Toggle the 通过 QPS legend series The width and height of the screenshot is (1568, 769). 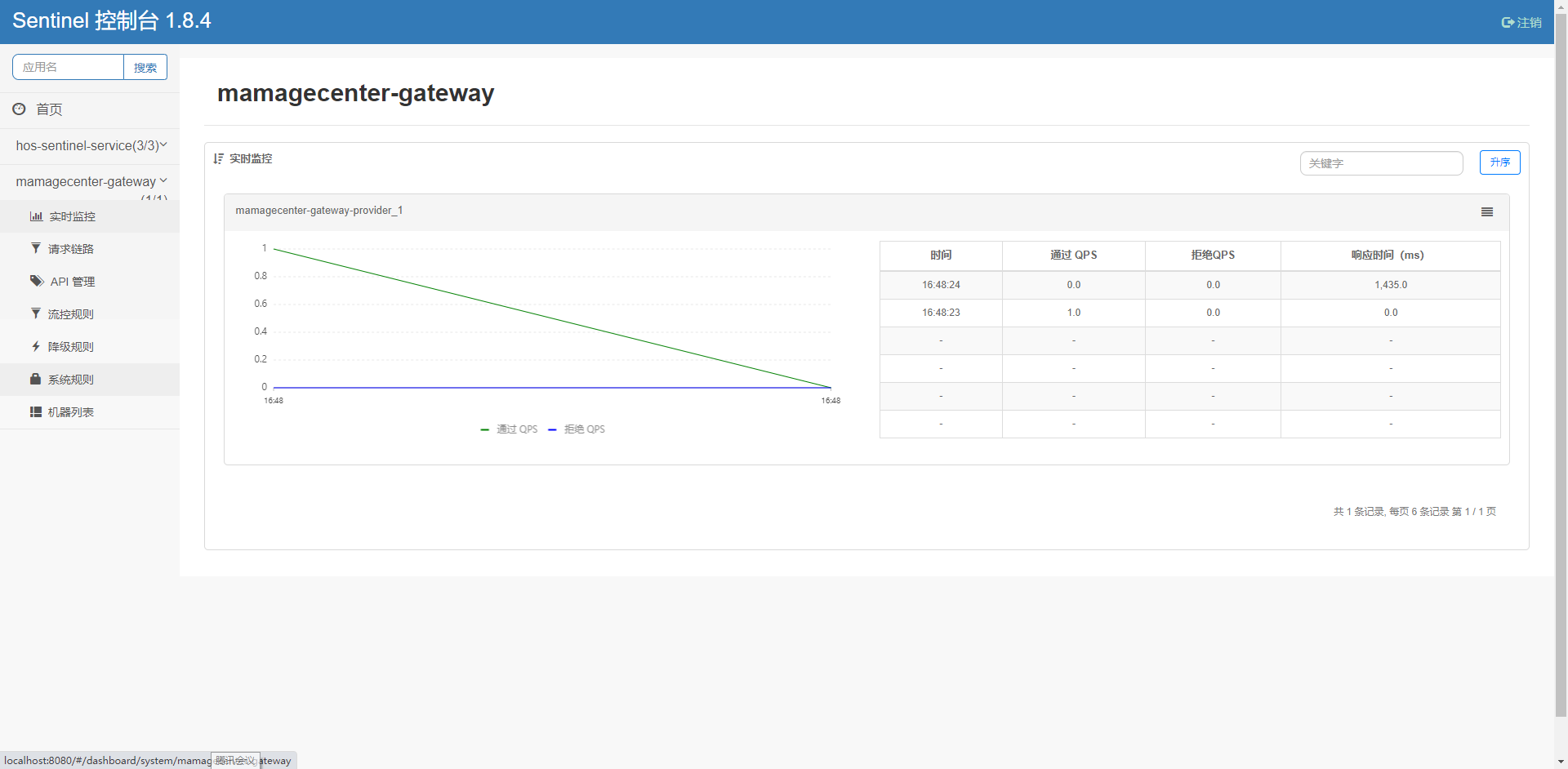click(x=510, y=429)
